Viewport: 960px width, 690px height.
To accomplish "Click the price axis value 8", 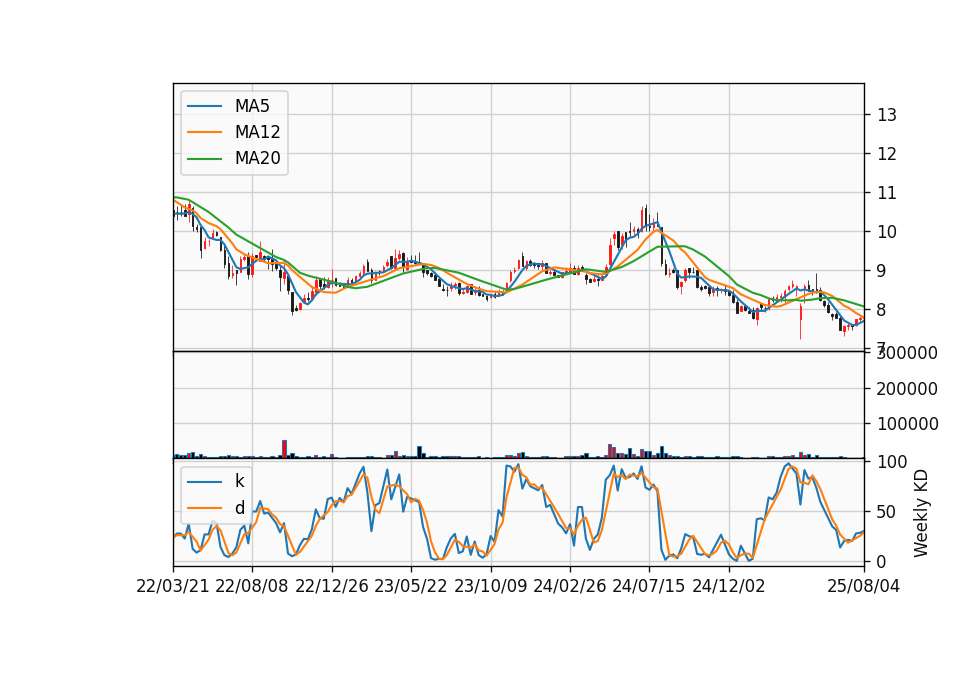I will coord(882,310).
